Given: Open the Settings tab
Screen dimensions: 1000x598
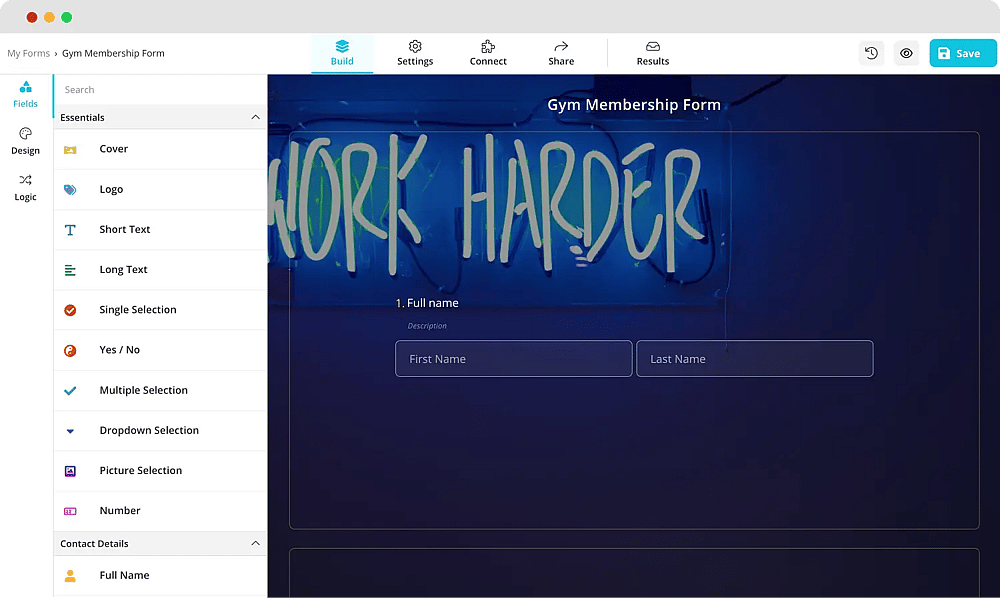Looking at the screenshot, I should [415, 54].
